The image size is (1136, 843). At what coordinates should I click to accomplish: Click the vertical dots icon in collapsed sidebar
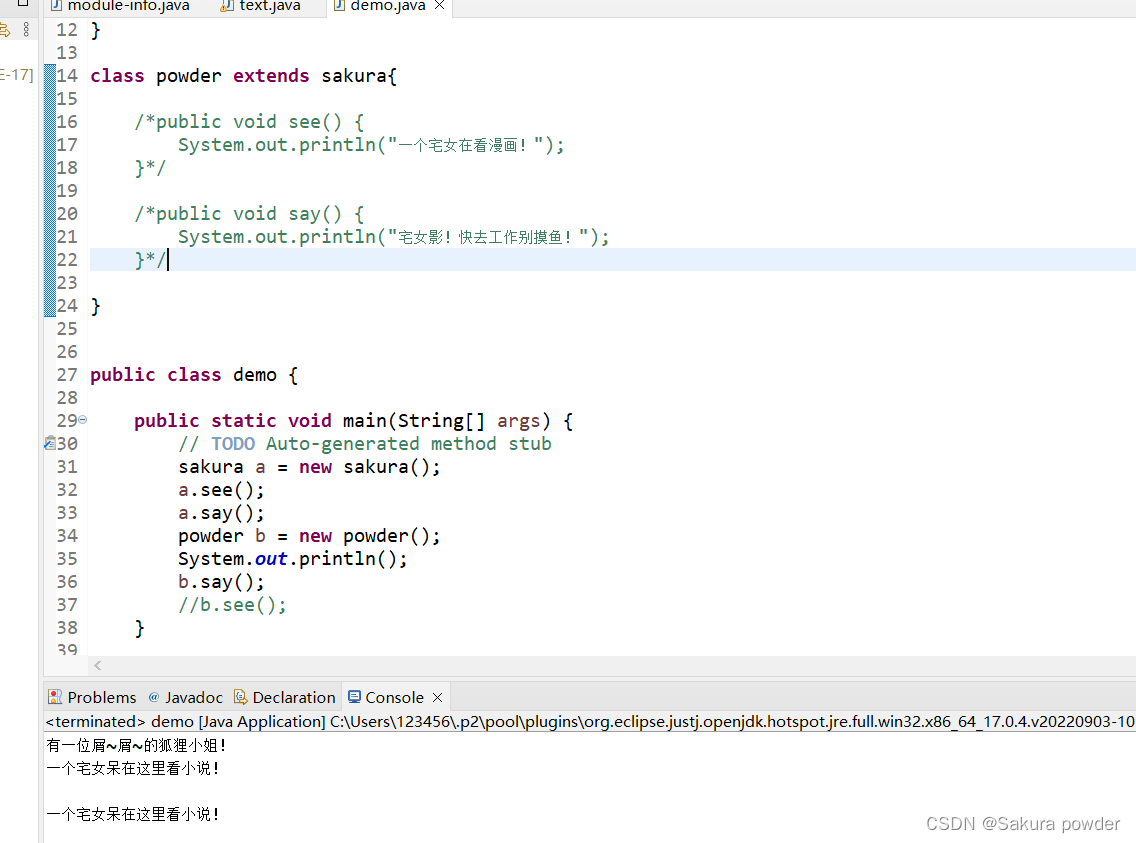tap(27, 27)
